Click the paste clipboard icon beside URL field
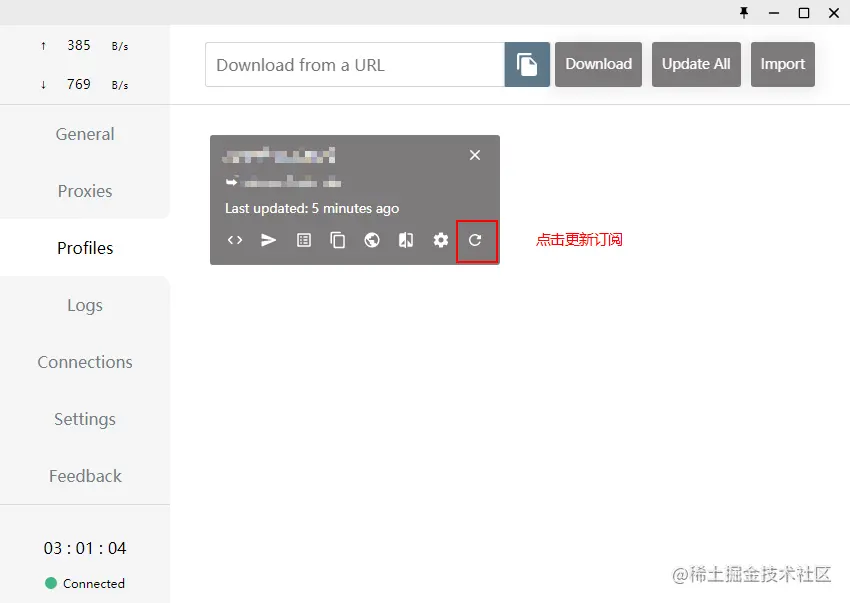The width and height of the screenshot is (850, 603). [527, 65]
